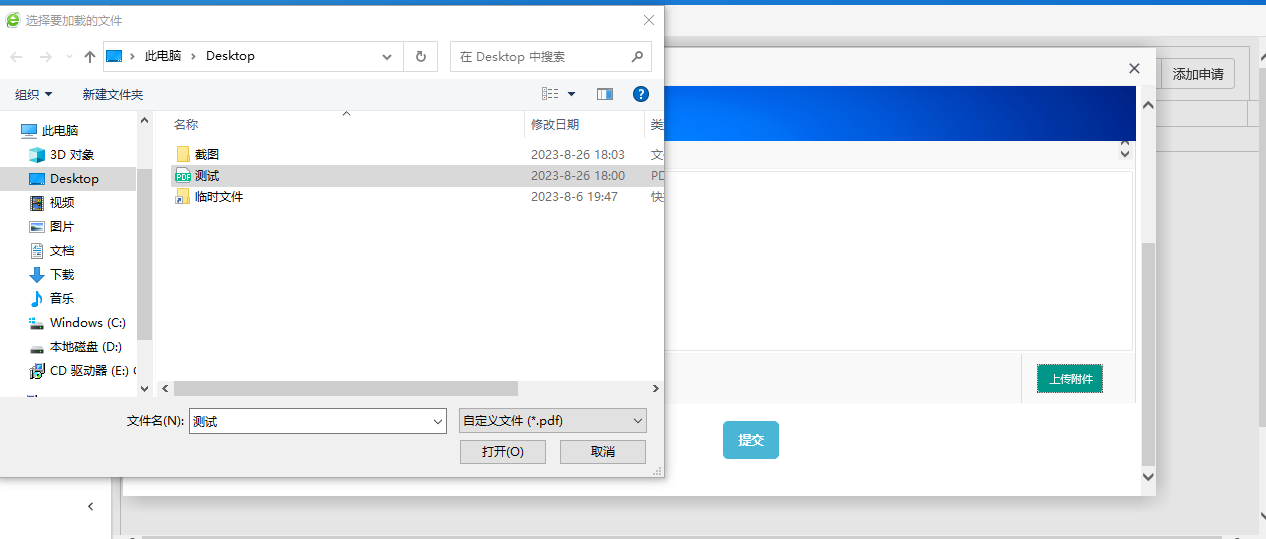Select Windows (C:) in navigation tree
The image size is (1266, 539).
click(x=87, y=323)
